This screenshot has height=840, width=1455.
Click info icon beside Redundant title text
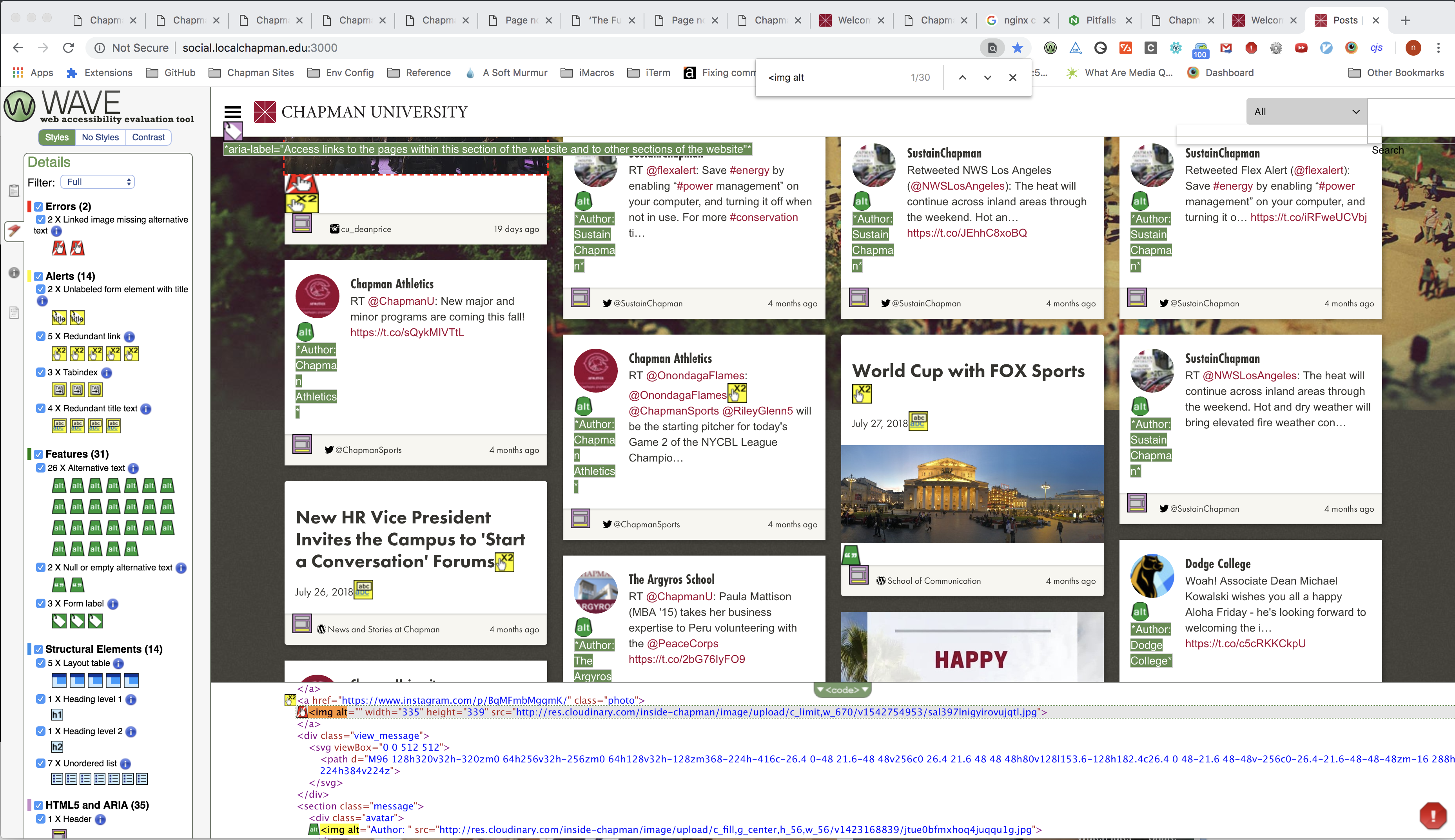point(146,409)
